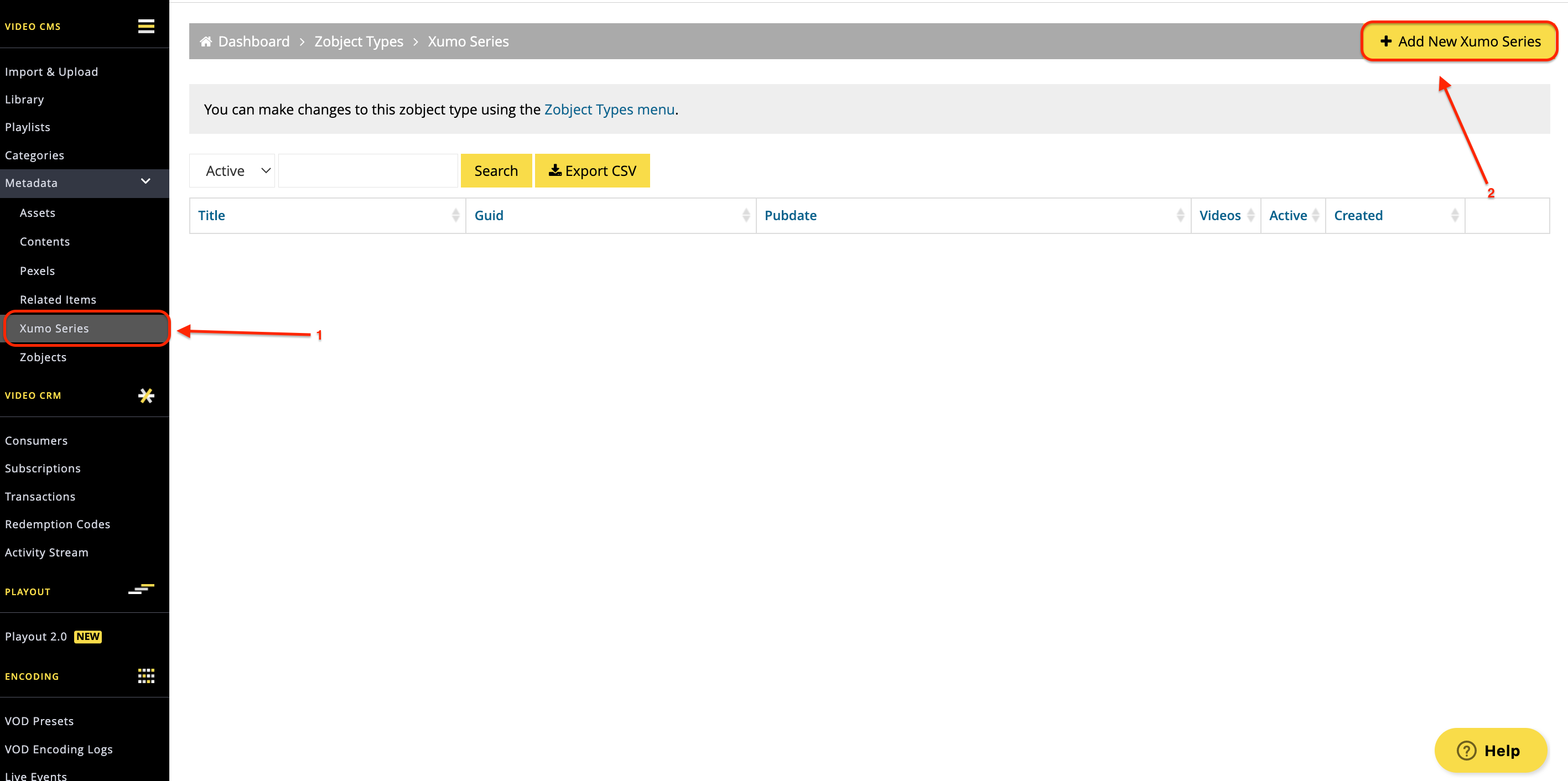Select Pexels under Metadata
Image resolution: width=1568 pixels, height=781 pixels.
37,271
